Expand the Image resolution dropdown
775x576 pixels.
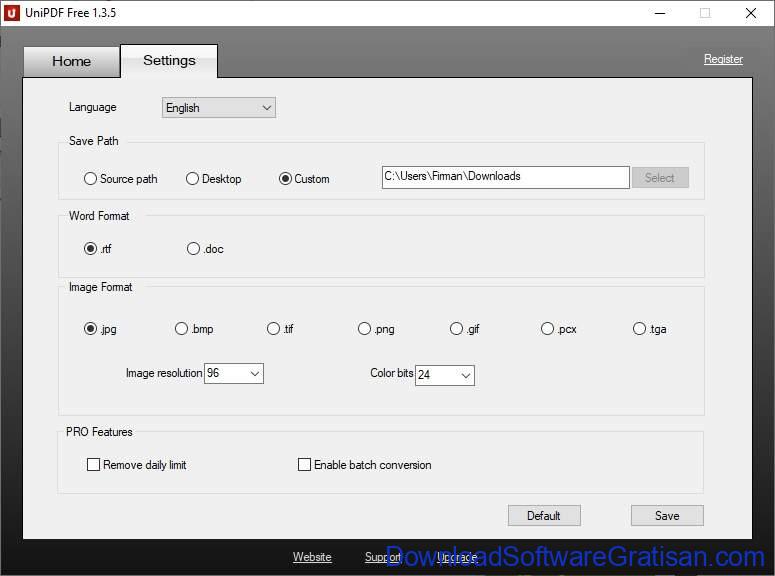[x=234, y=373]
